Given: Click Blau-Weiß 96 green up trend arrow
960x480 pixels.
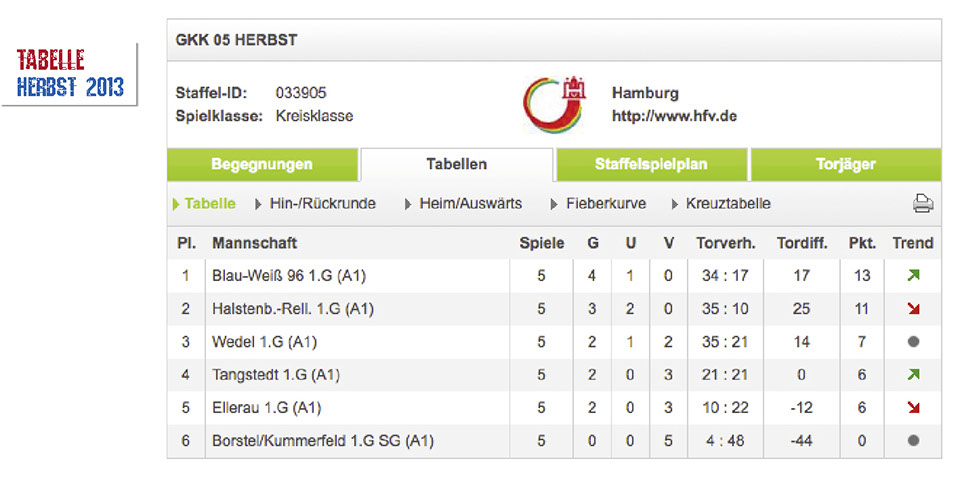Looking at the screenshot, I should click(x=912, y=276).
